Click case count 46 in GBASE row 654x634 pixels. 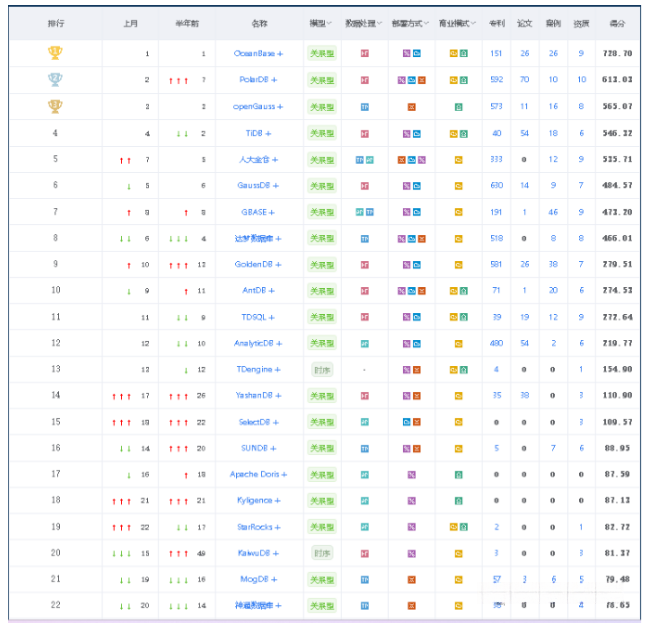tap(553, 212)
